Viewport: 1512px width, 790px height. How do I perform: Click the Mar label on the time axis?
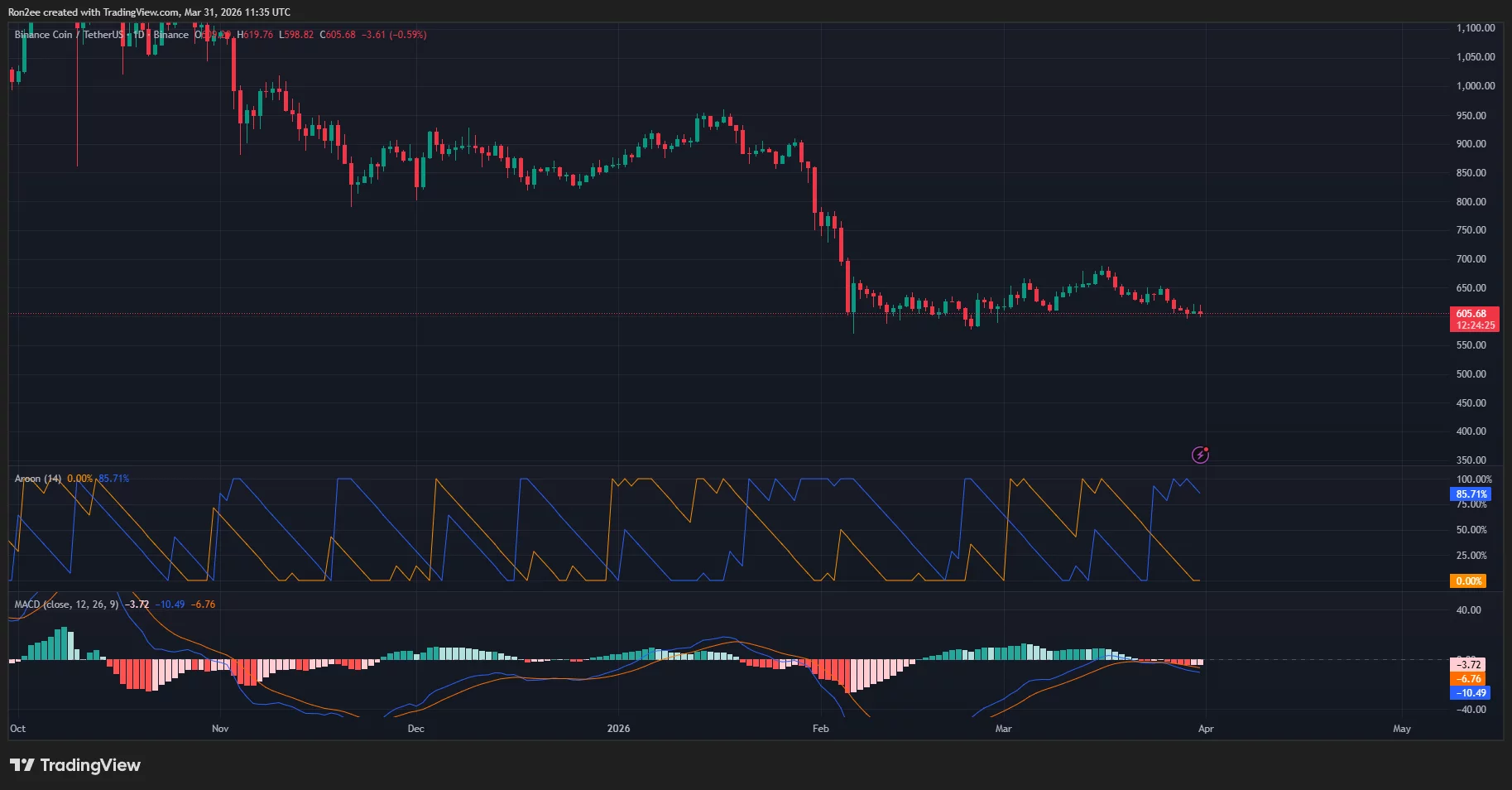point(1003,729)
